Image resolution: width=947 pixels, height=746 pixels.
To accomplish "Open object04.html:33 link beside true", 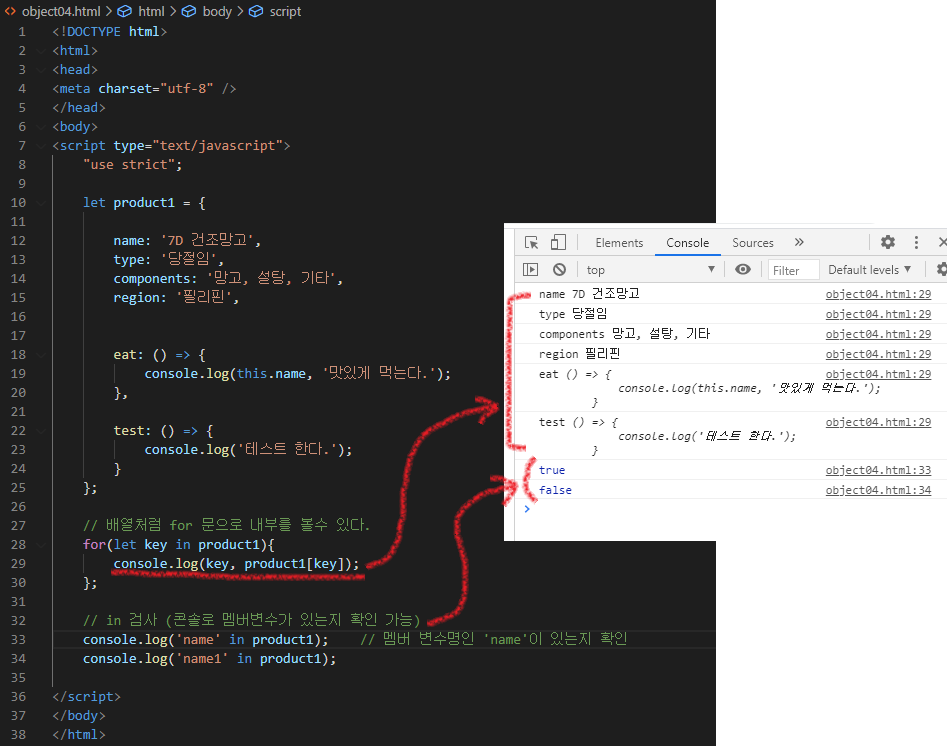I will [878, 470].
